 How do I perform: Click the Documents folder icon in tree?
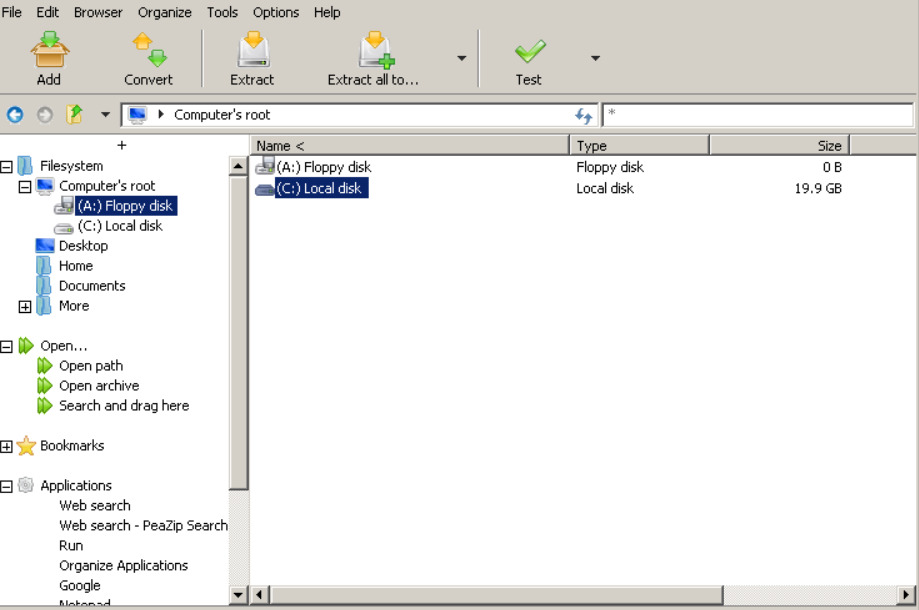pyautogui.click(x=43, y=286)
